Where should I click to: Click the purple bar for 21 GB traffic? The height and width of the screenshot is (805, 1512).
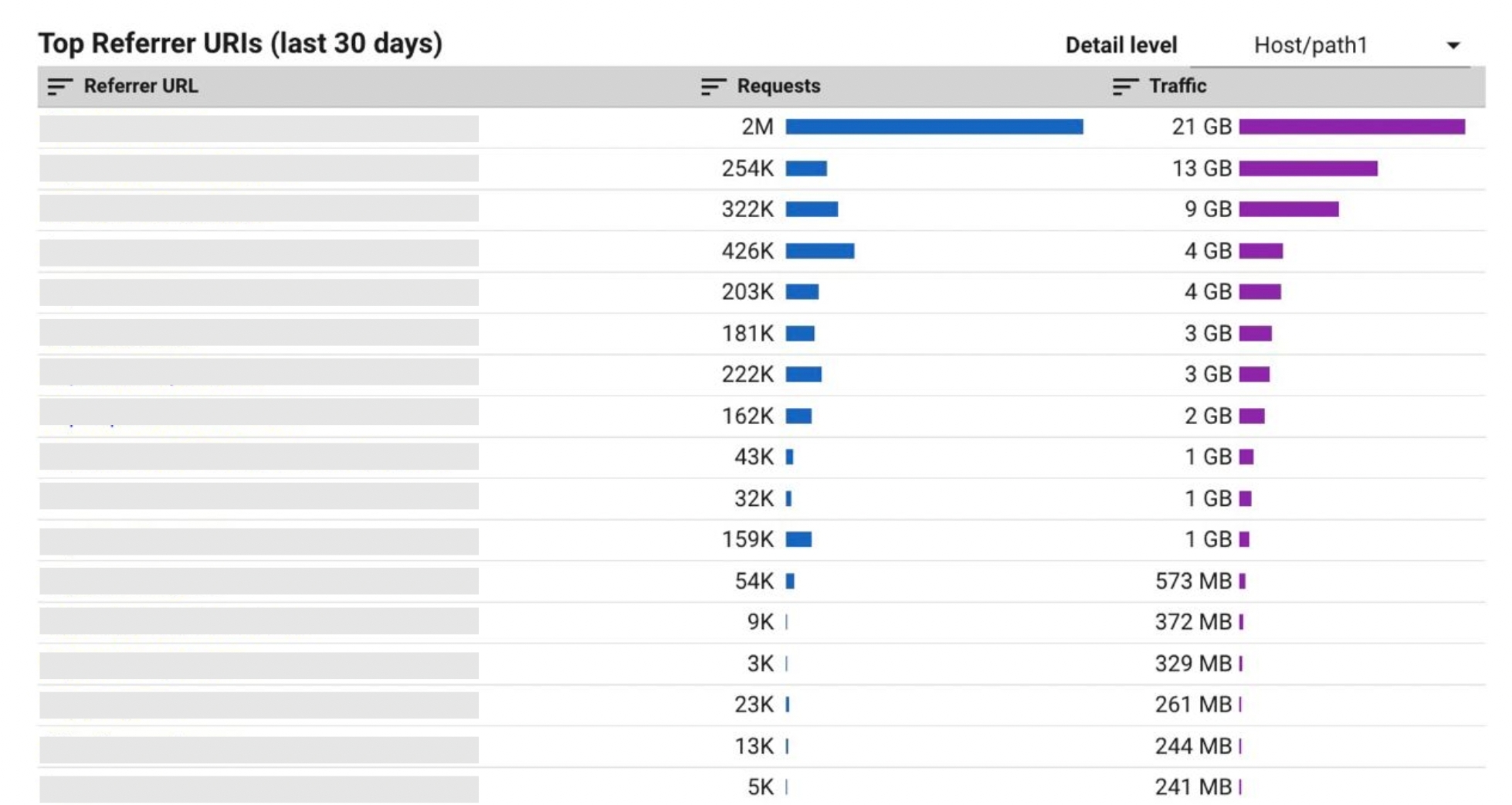click(x=1351, y=127)
